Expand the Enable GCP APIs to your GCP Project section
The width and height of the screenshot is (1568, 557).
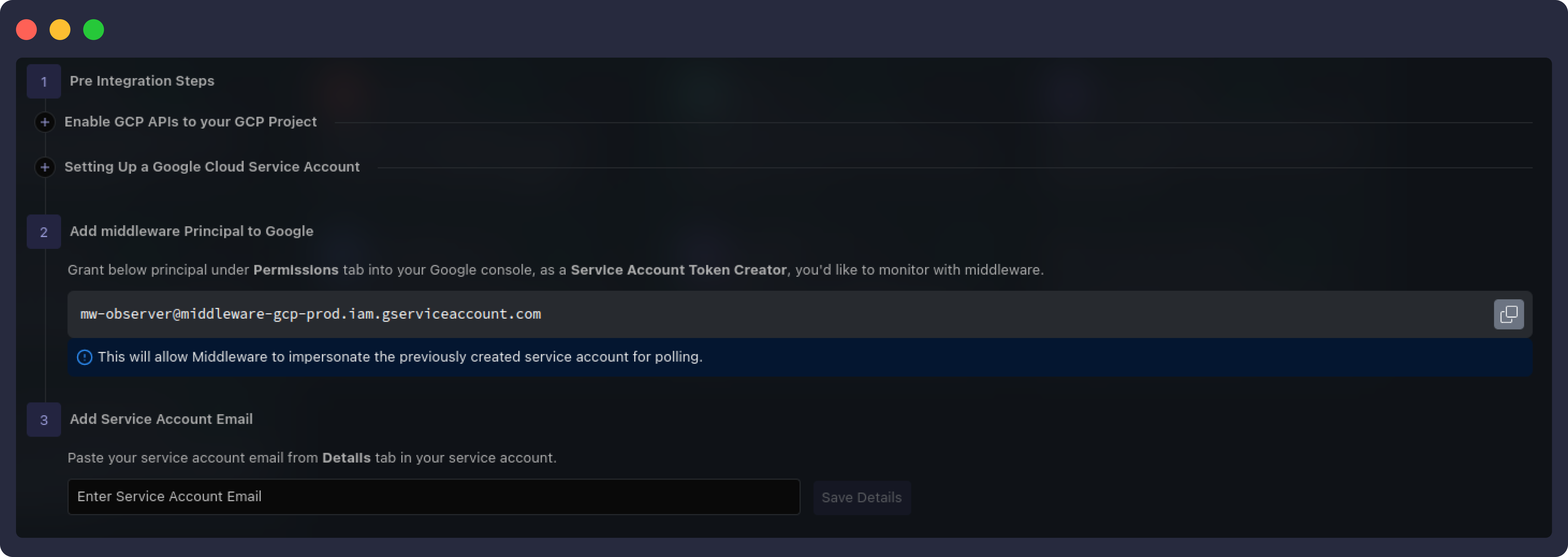pos(190,122)
